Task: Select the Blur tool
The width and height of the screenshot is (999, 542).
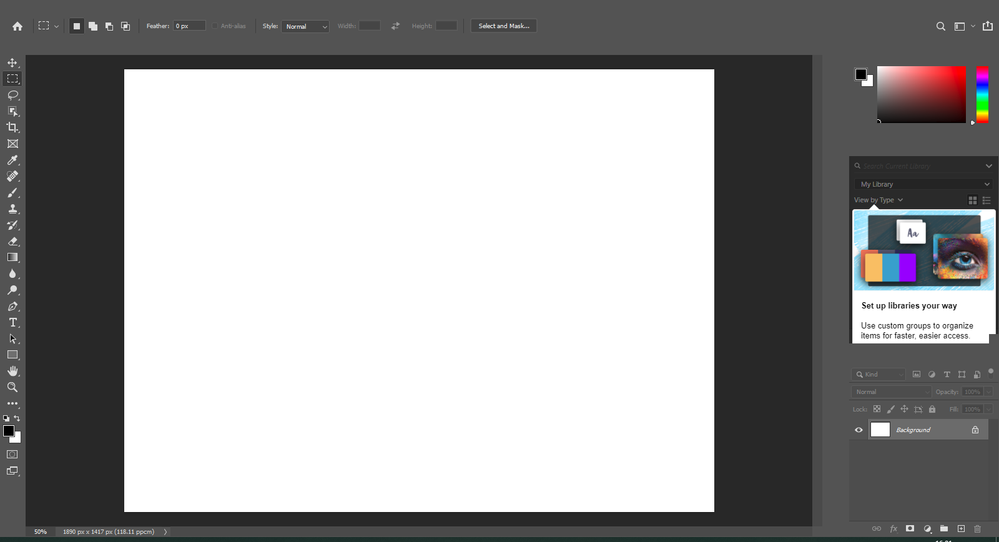Action: tap(12, 274)
